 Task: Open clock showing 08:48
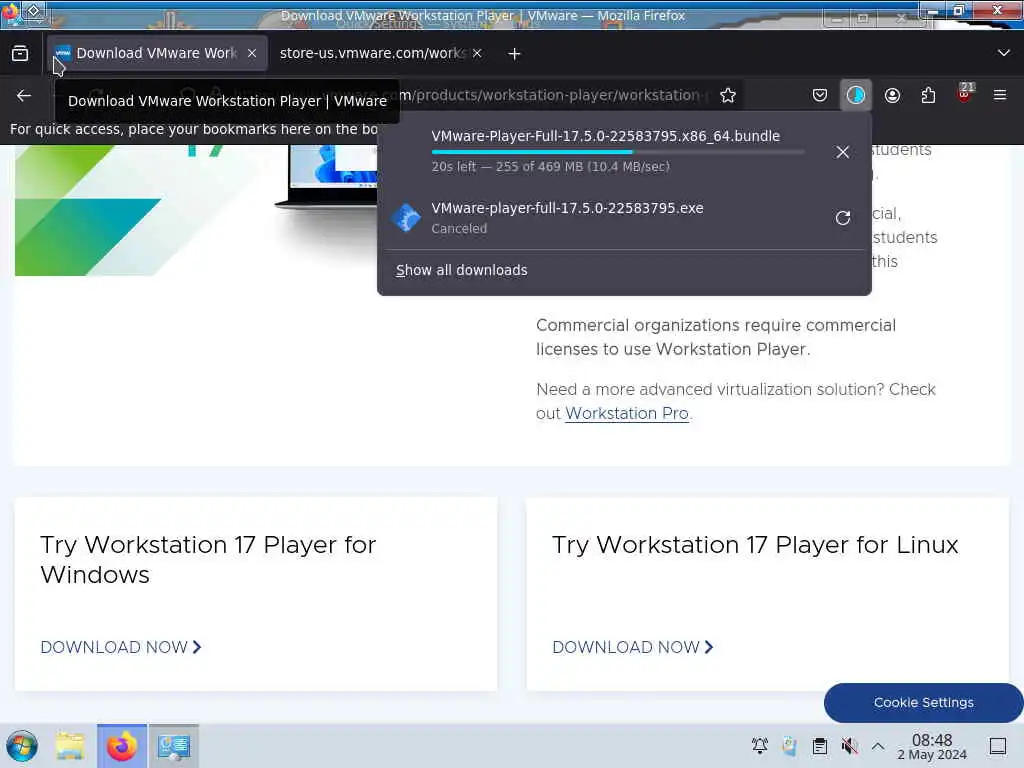932,746
